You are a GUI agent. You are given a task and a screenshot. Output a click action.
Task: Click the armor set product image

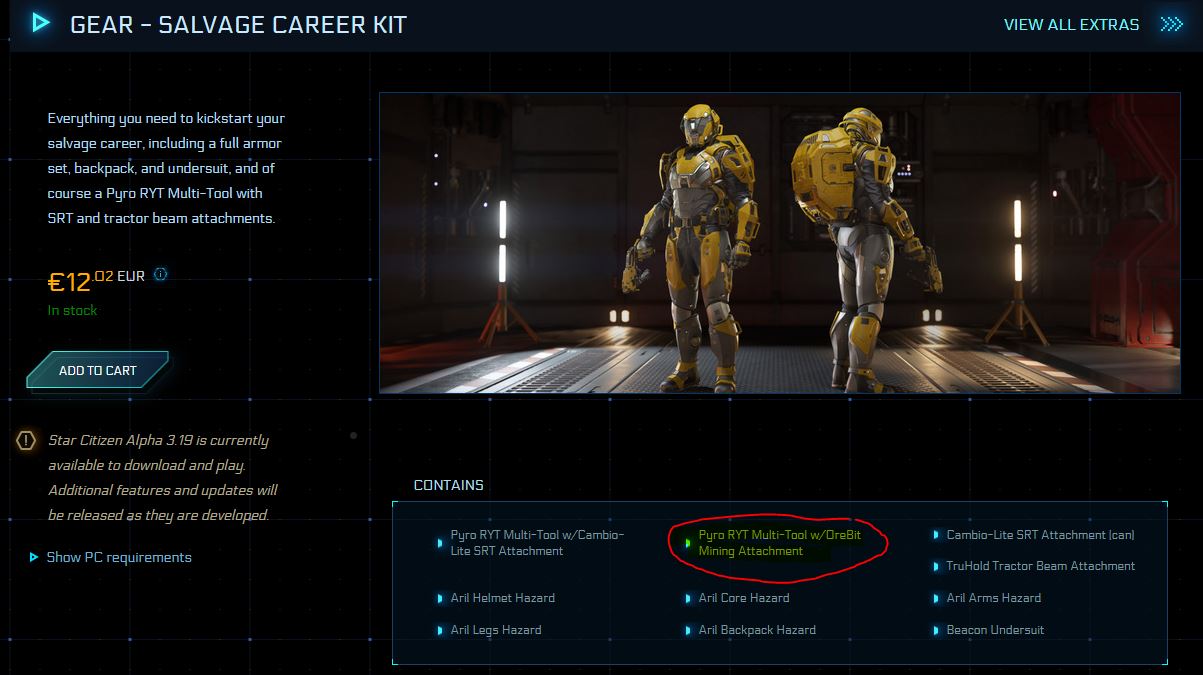(x=780, y=240)
